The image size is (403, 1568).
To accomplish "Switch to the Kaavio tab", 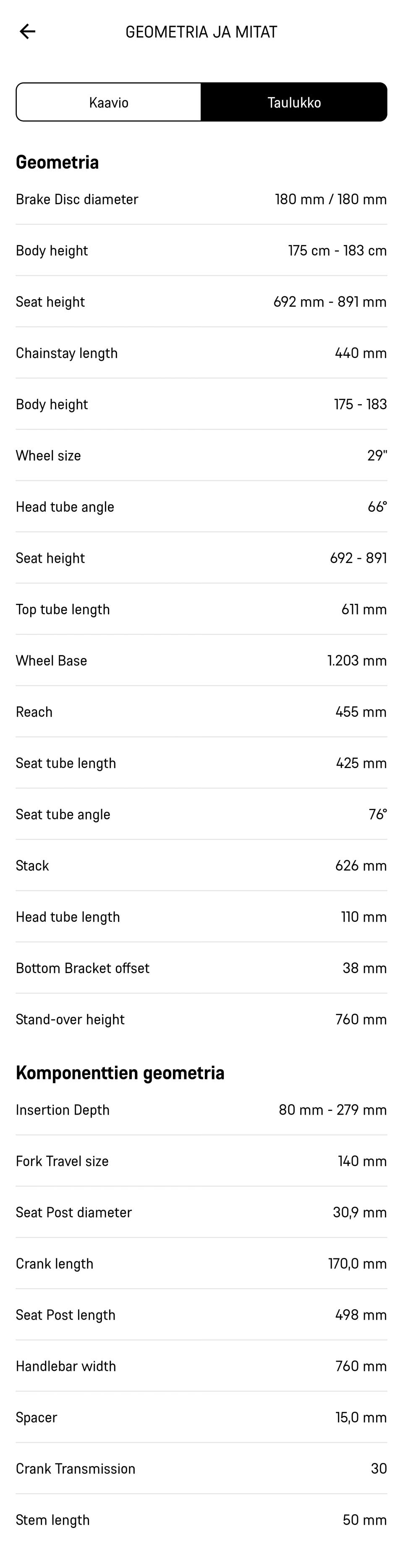I will click(x=109, y=102).
